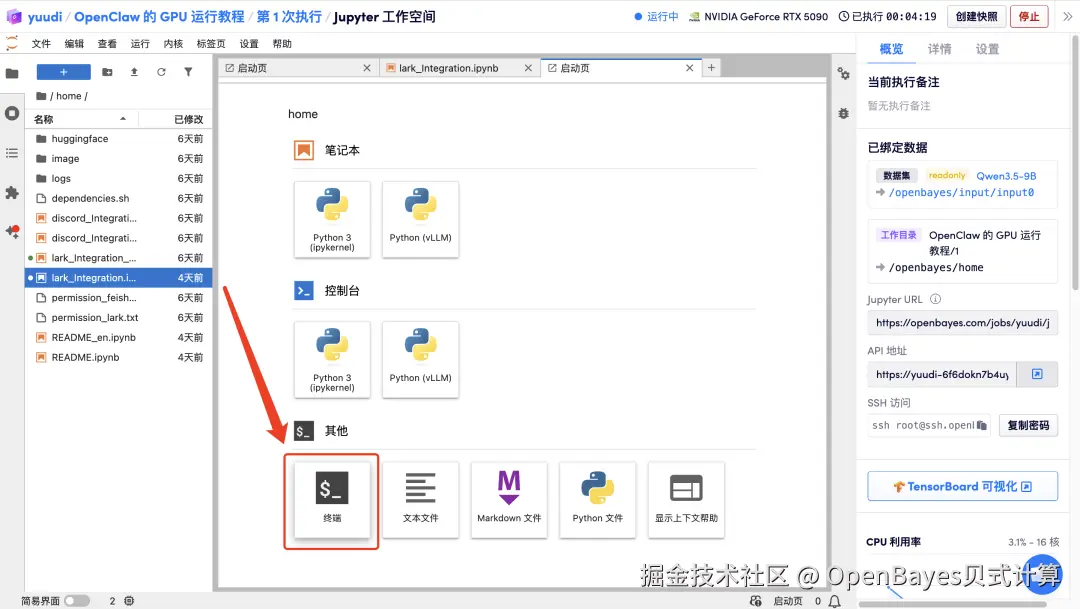Open the logs folder
Viewport: 1080px width, 609px height.
pos(118,178)
